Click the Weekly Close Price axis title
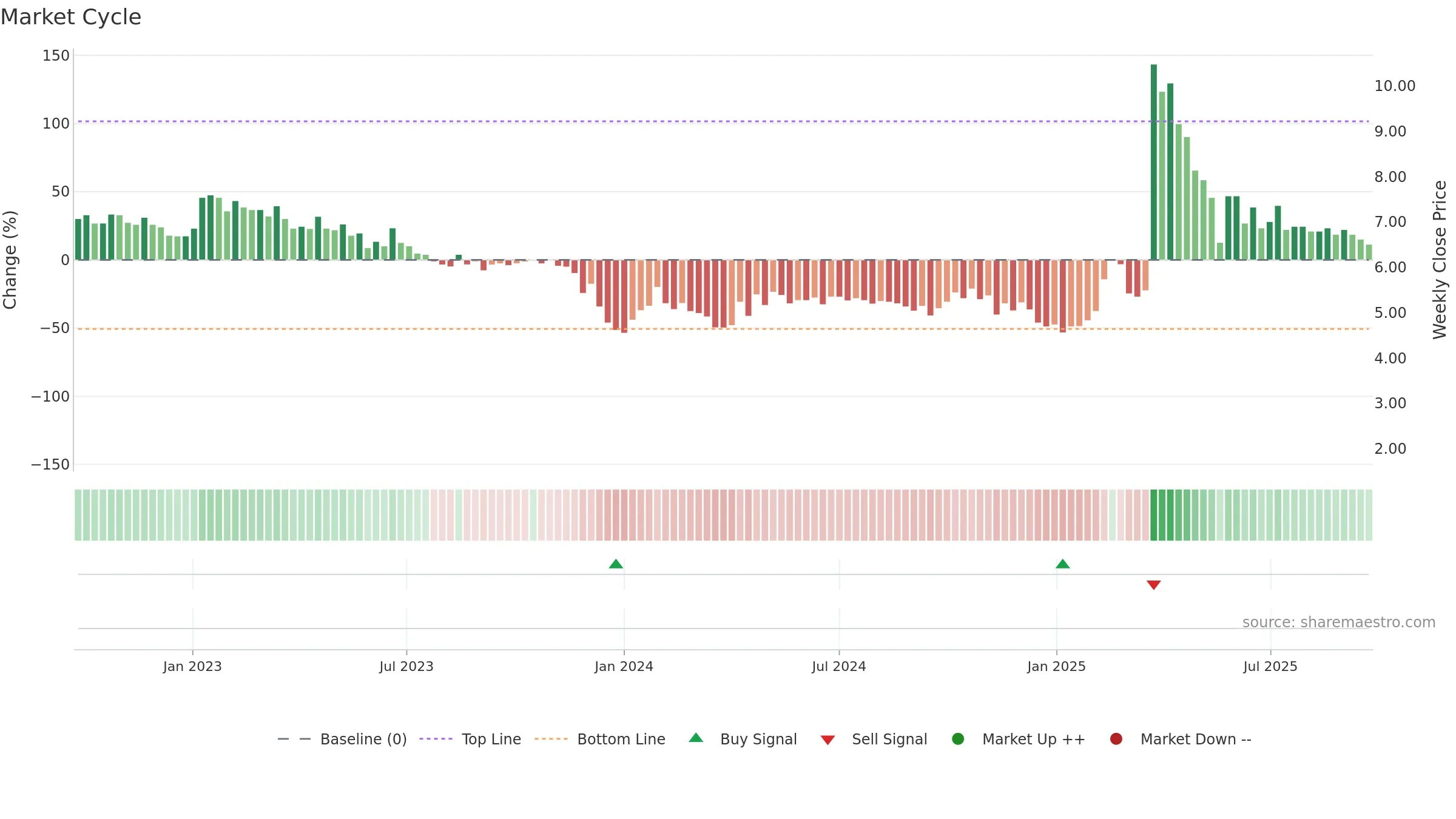This screenshot has width=1456, height=819. click(x=1440, y=260)
